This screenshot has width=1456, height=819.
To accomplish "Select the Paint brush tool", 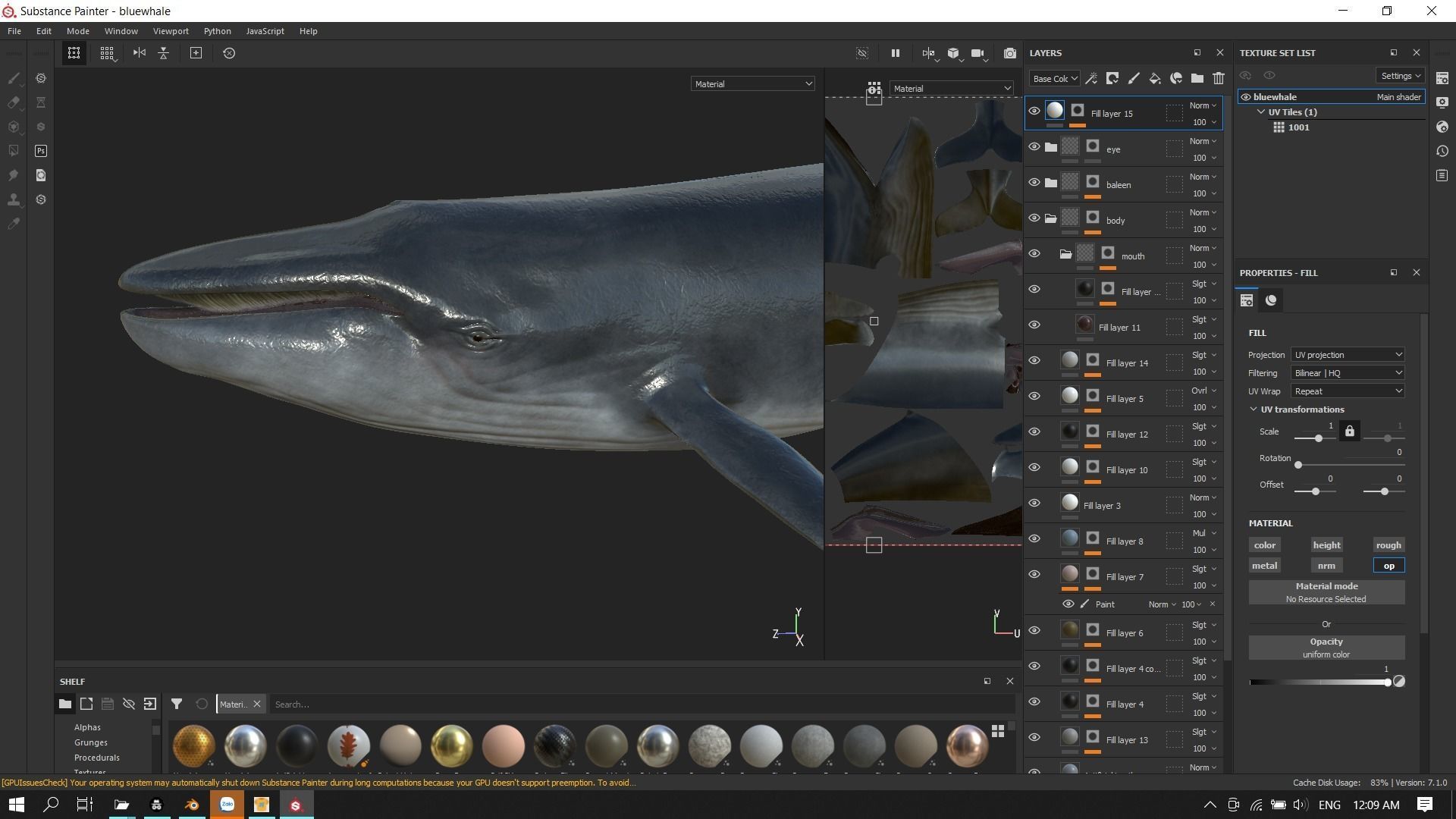I will [x=14, y=78].
